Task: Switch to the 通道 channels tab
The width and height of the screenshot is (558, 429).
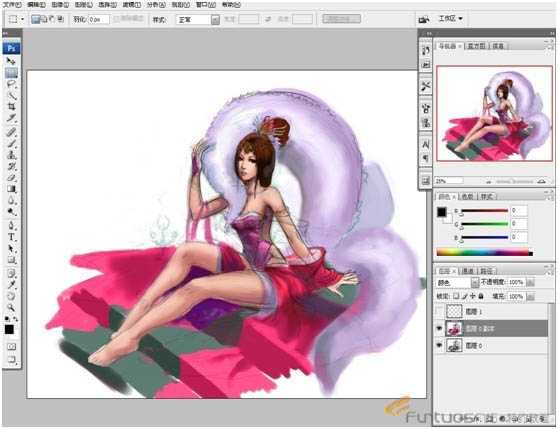Action: pos(468,271)
